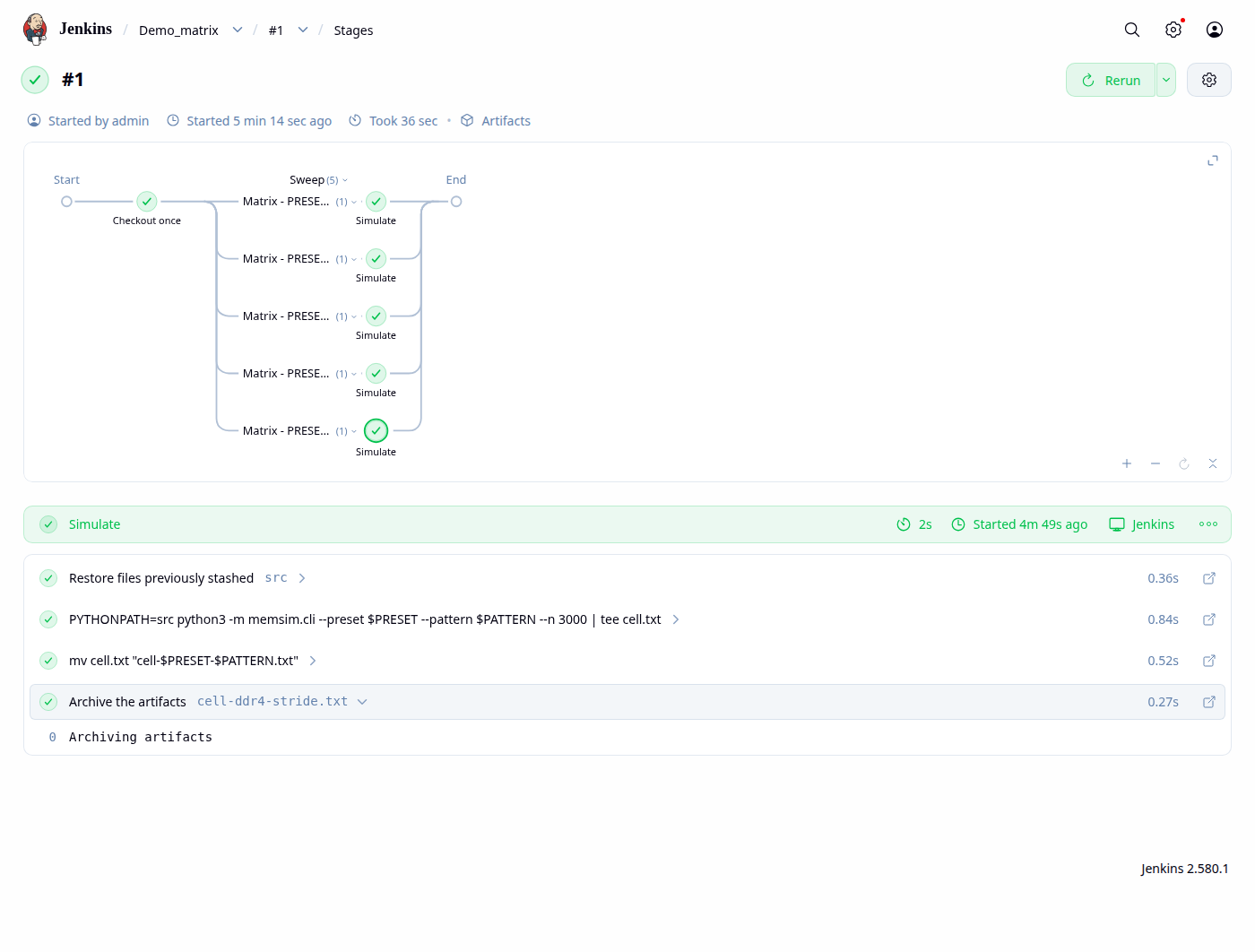Open Manage Jenkins gear with red notification dot
The image size is (1255, 952).
pyautogui.click(x=1173, y=30)
